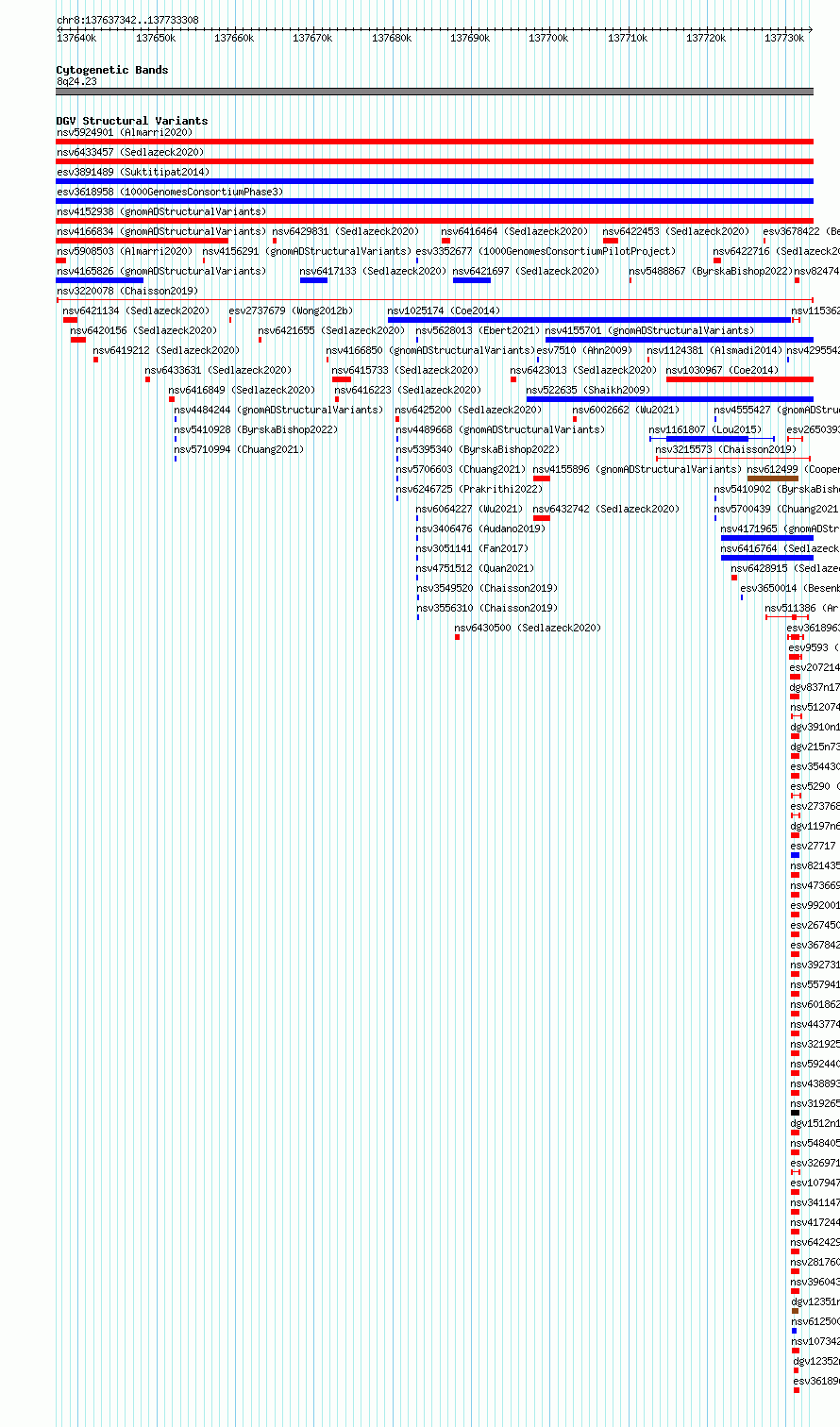This screenshot has height=1427, width=840.
Task: Open variant nsv5410928 (ByrskaBishop2022)
Action: click(x=256, y=429)
